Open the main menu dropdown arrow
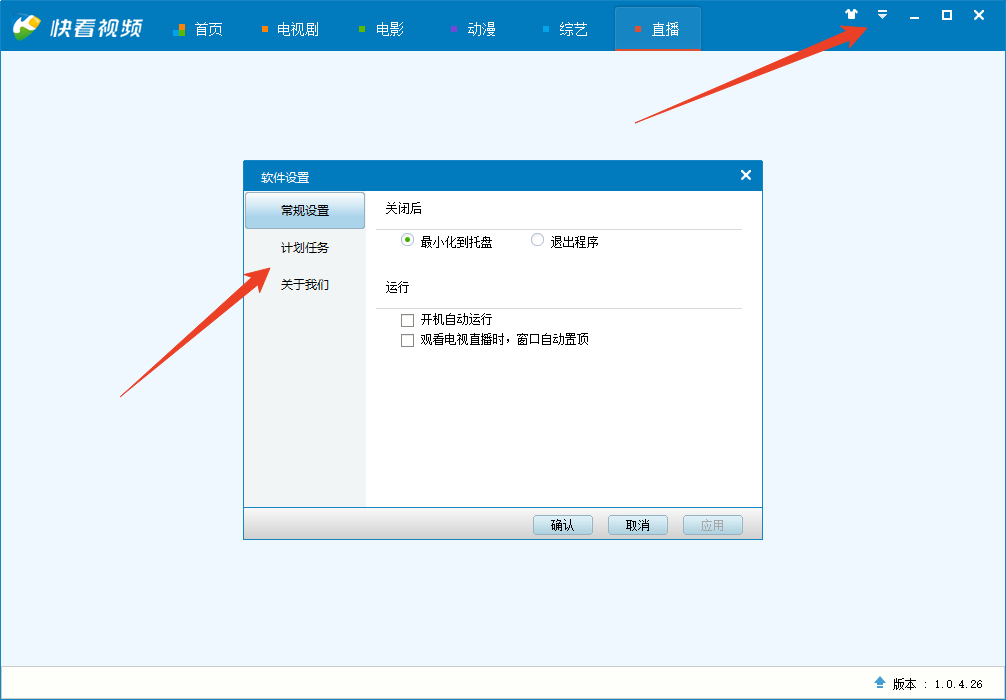Viewport: 1006px width, 700px height. click(882, 15)
